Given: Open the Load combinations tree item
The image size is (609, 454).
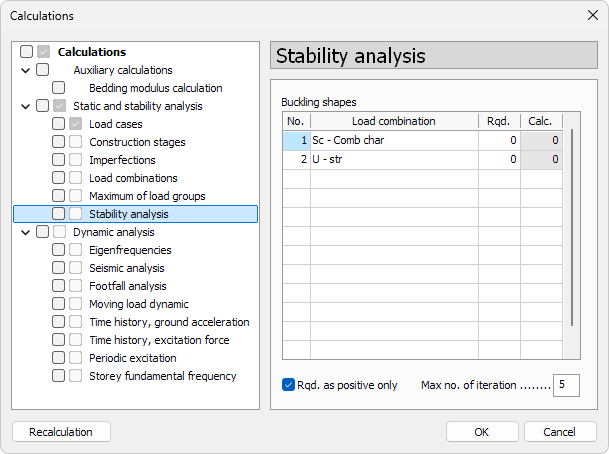Looking at the screenshot, I should coord(133,178).
